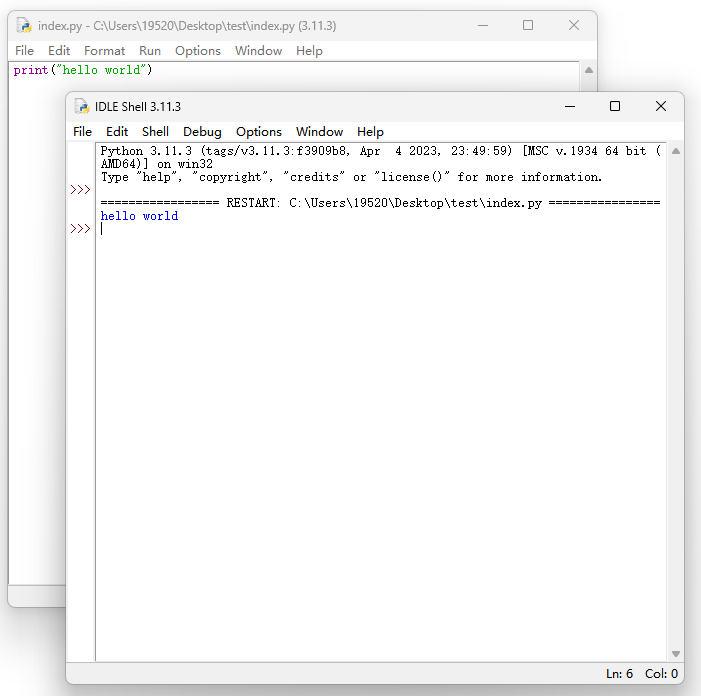Click the RESTART line in shell output
Viewport: 701px width, 696px height.
[380, 203]
